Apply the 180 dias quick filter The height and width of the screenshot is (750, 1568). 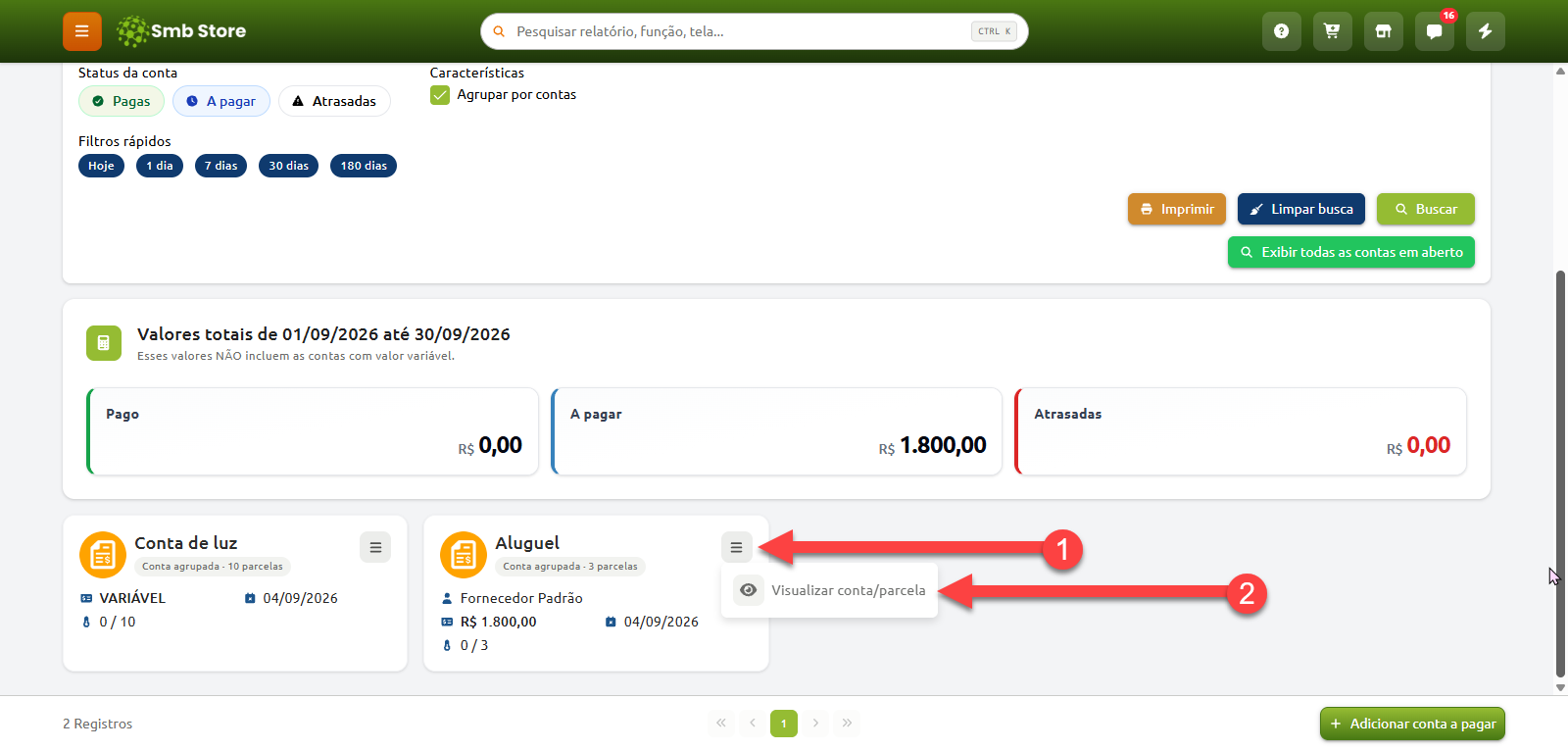pos(364,166)
